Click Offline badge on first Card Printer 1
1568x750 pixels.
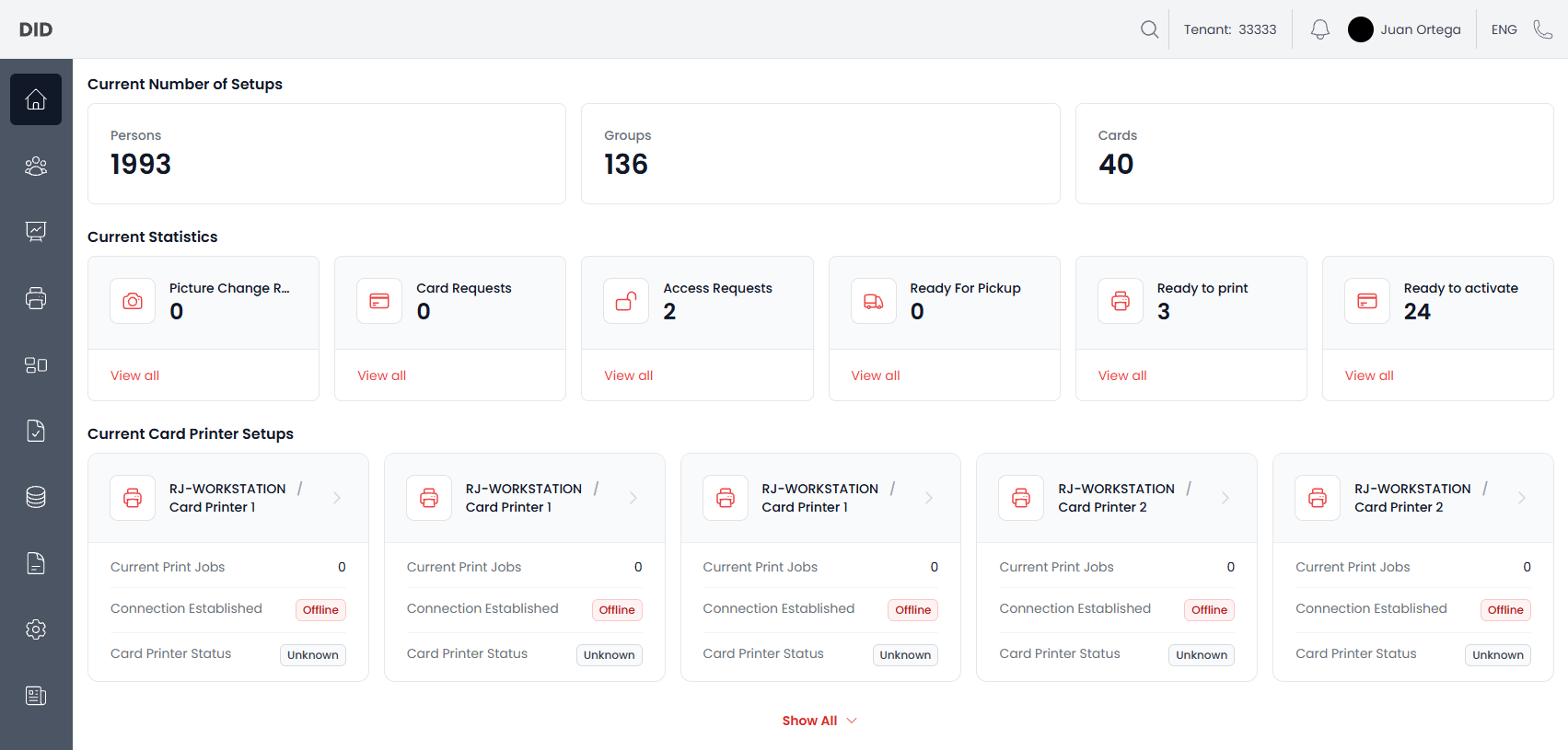tap(320, 610)
